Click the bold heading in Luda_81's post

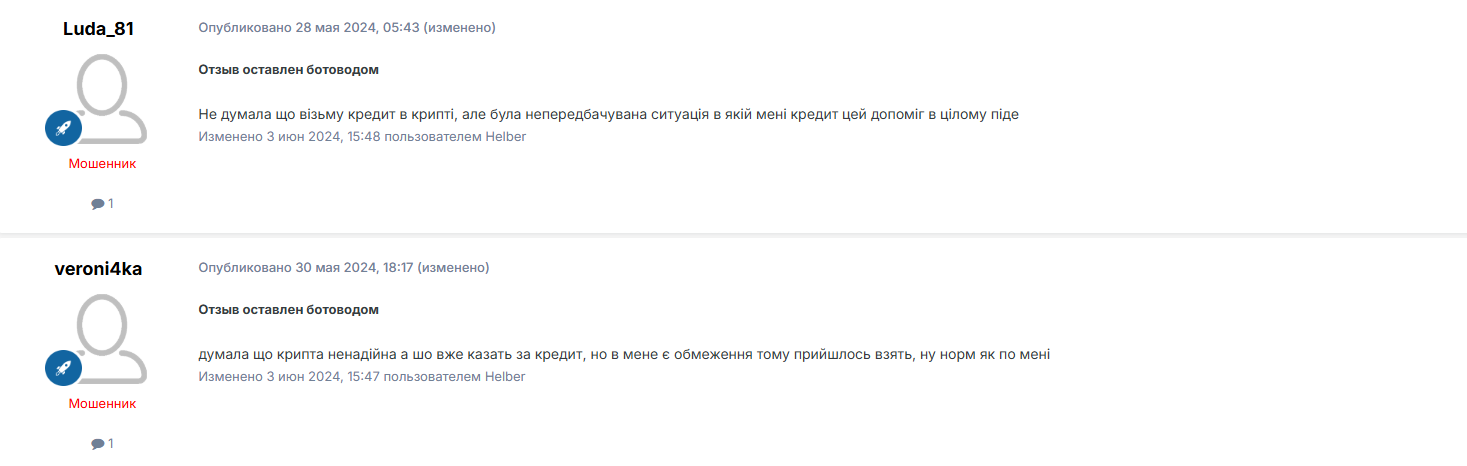pyautogui.click(x=288, y=70)
